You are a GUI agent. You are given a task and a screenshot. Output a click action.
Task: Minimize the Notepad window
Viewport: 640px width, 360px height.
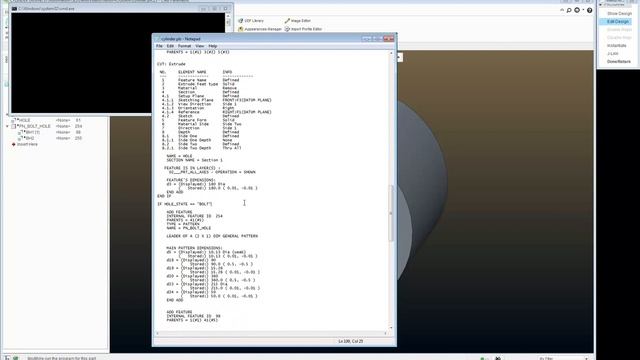pos(367,39)
